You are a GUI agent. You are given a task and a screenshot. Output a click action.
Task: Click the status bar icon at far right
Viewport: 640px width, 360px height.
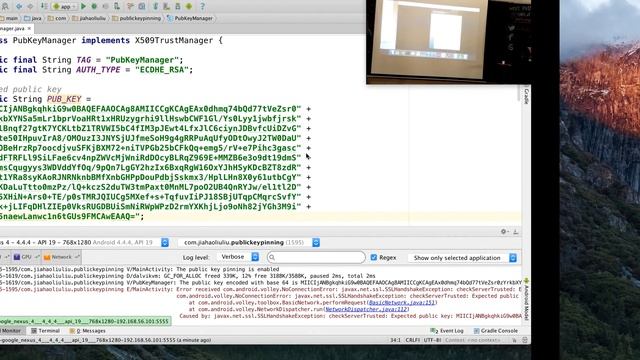[525, 340]
